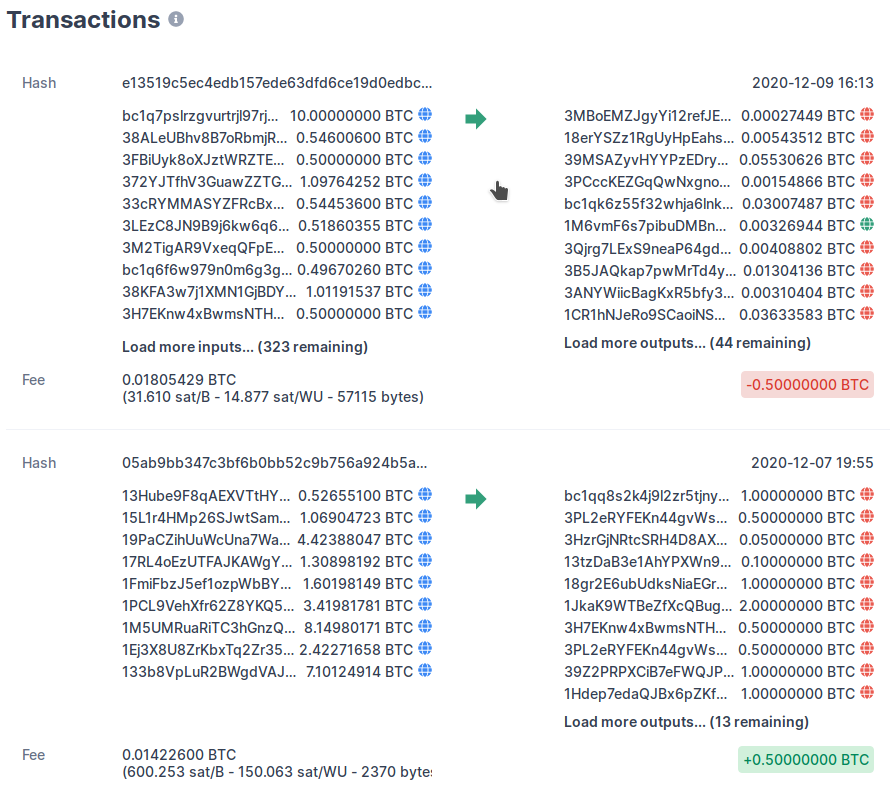This screenshot has width=895, height=792.
Task: Open input address 1FmiFbzJ5ef1ozpWbBY
Action: 207,584
